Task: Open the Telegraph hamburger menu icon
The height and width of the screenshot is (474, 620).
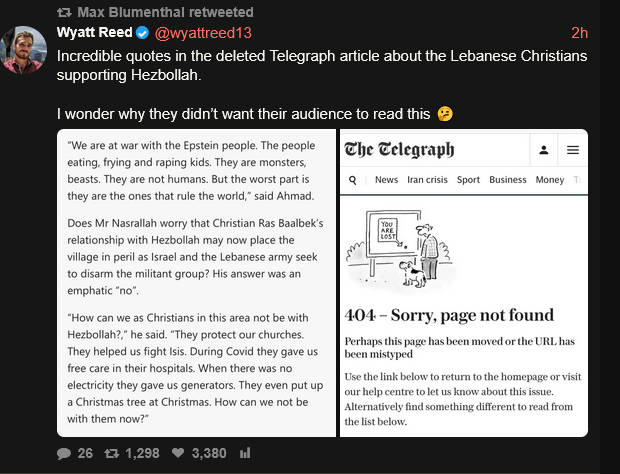Action: click(x=573, y=150)
